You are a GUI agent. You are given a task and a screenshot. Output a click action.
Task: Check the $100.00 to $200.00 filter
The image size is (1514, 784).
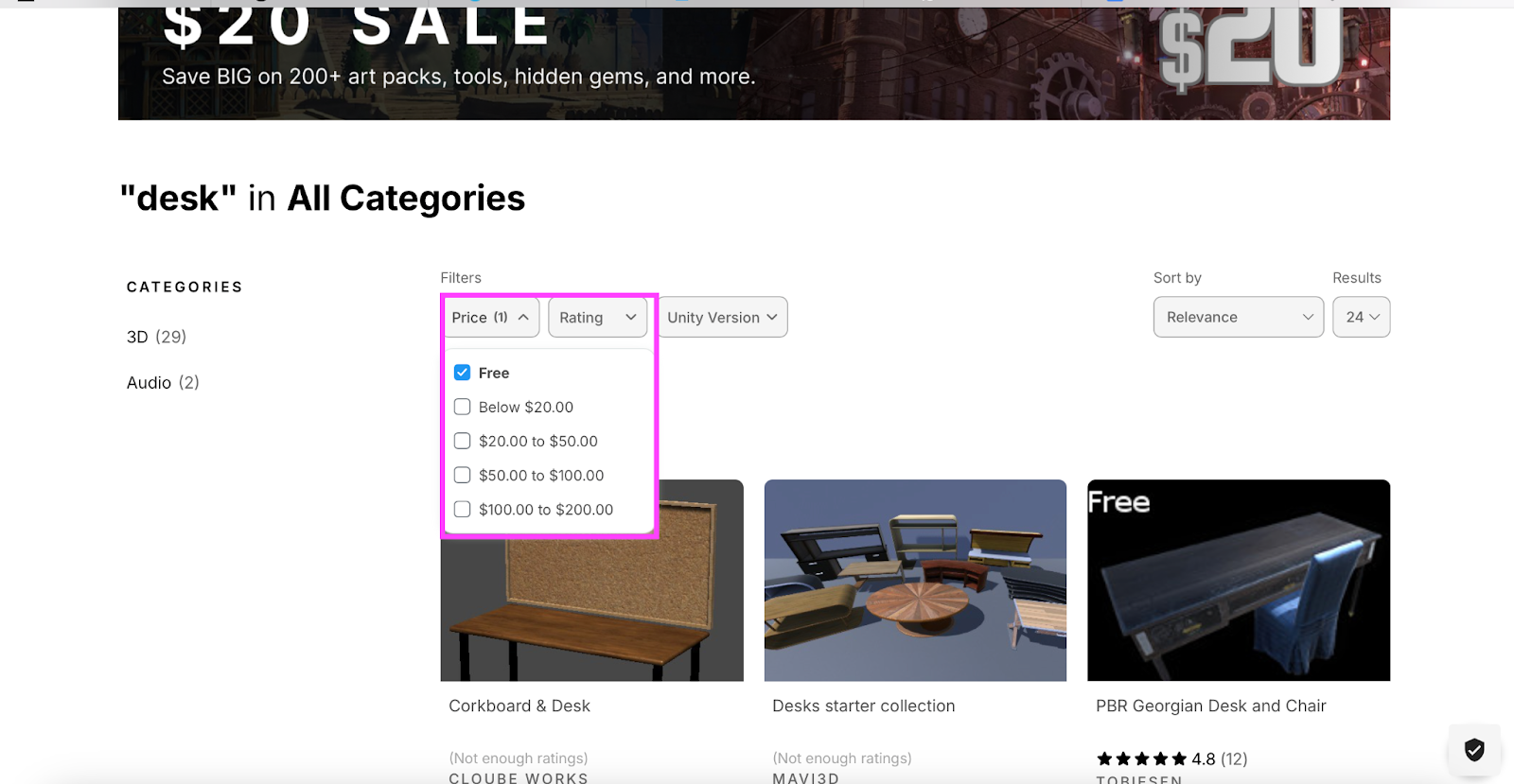462,509
